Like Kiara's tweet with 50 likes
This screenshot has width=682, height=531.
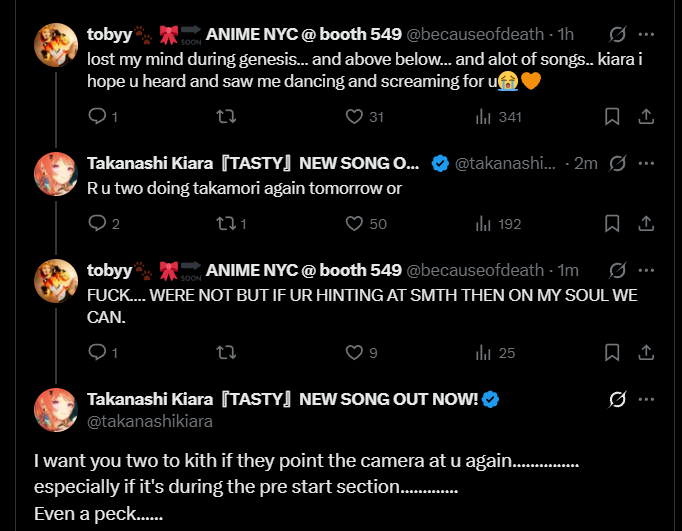click(354, 224)
